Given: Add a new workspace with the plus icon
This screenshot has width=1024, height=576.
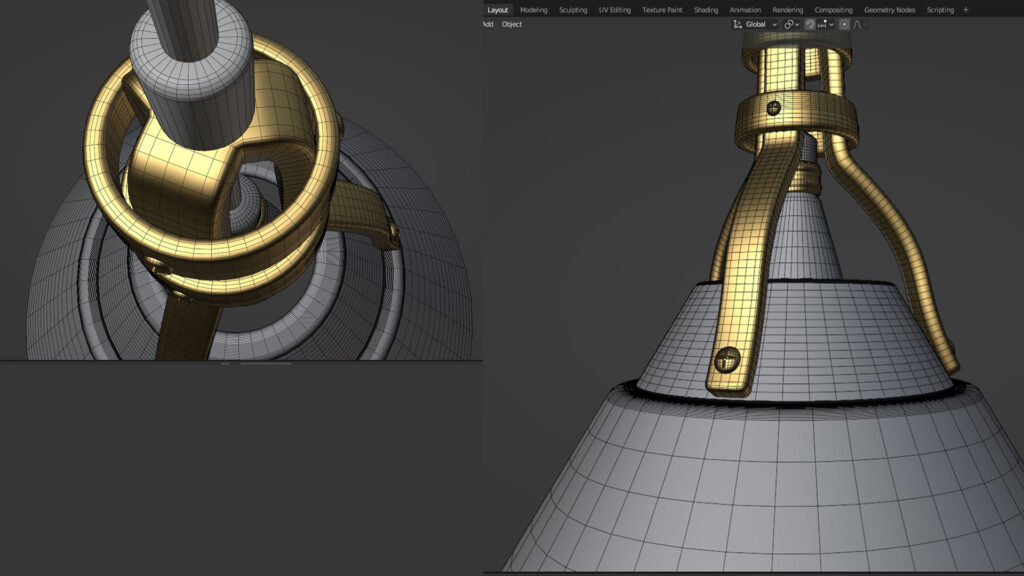Looking at the screenshot, I should point(965,10).
